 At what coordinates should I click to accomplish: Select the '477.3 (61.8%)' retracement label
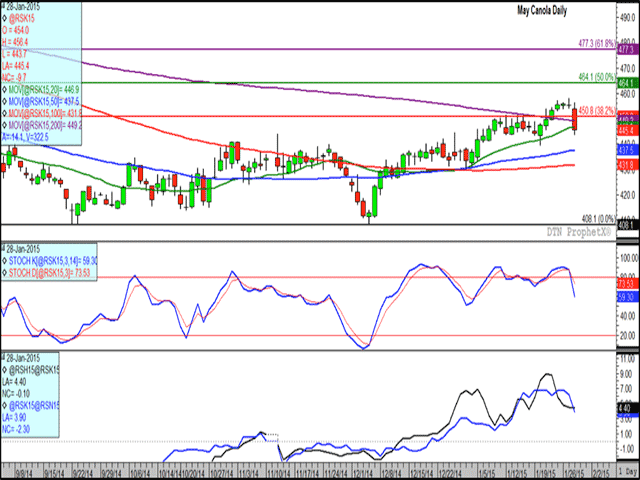[x=596, y=43]
